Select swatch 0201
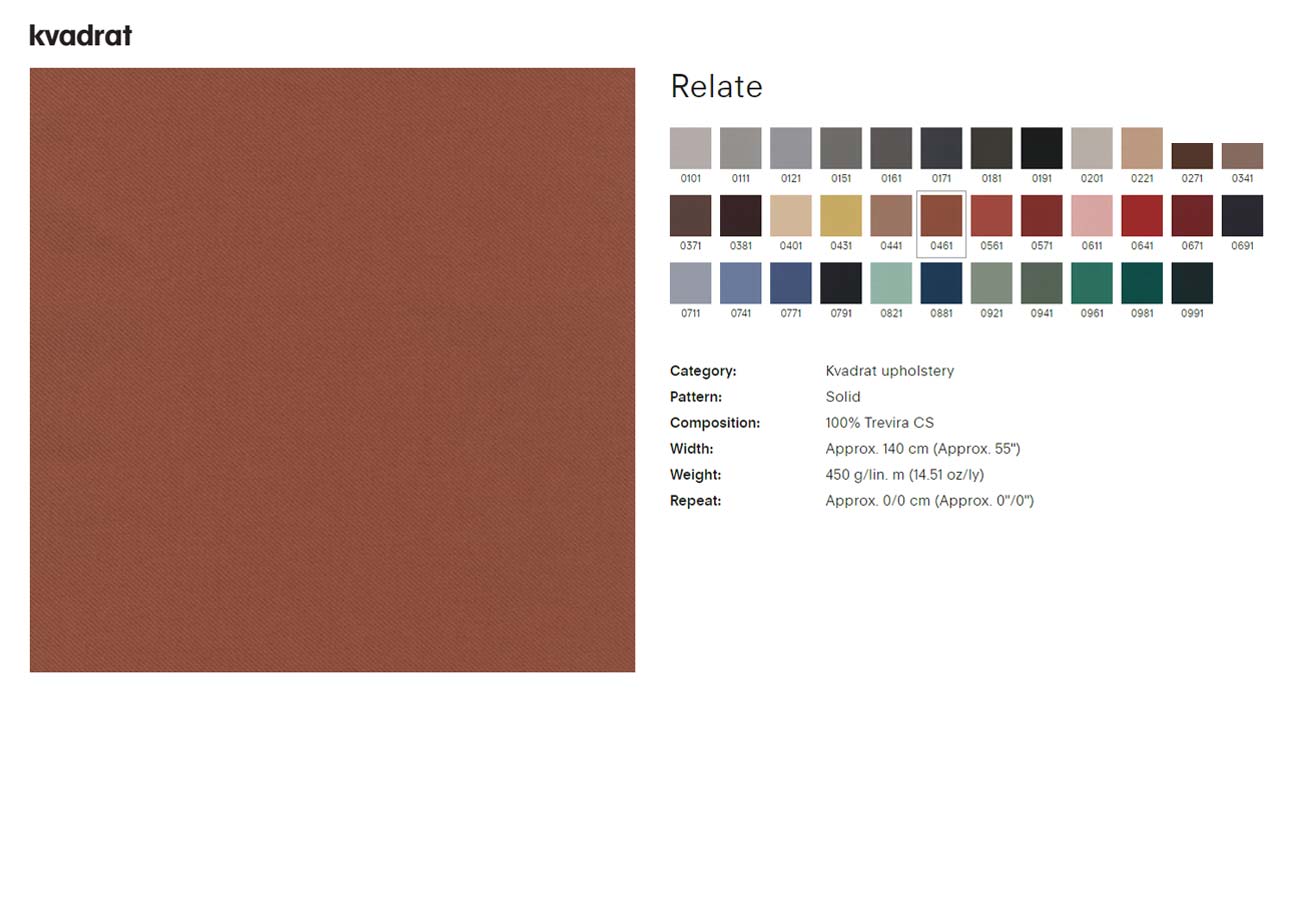This screenshot has height=920, width=1300. [x=1092, y=148]
